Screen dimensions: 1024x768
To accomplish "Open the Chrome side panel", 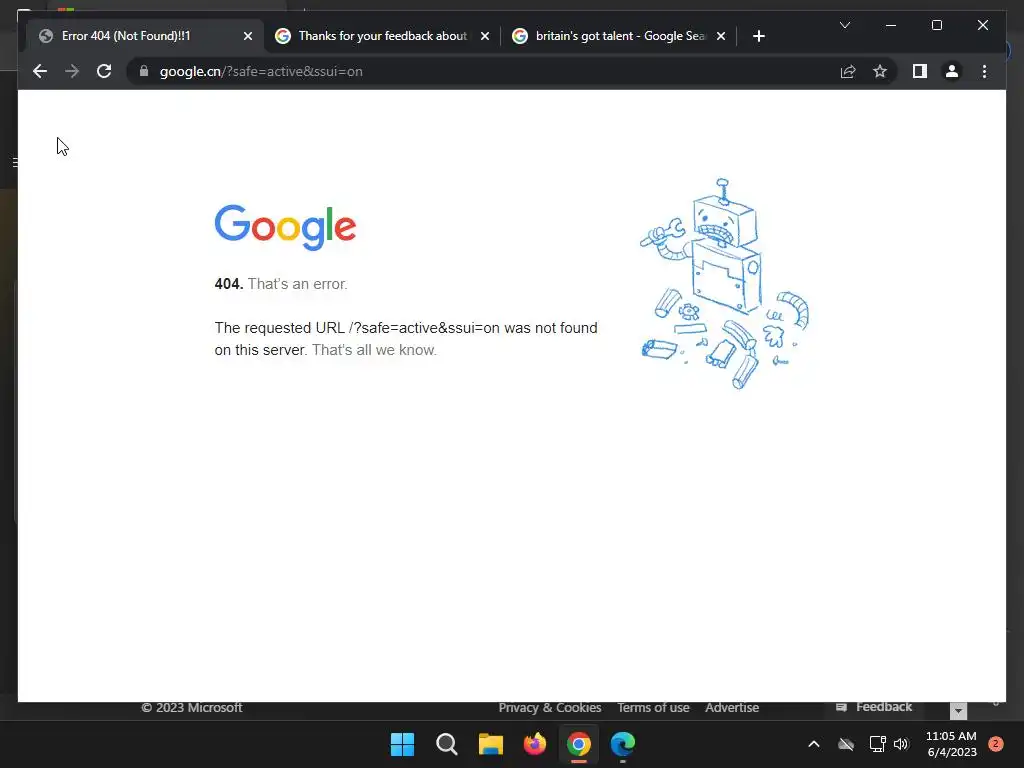I will [x=920, y=71].
